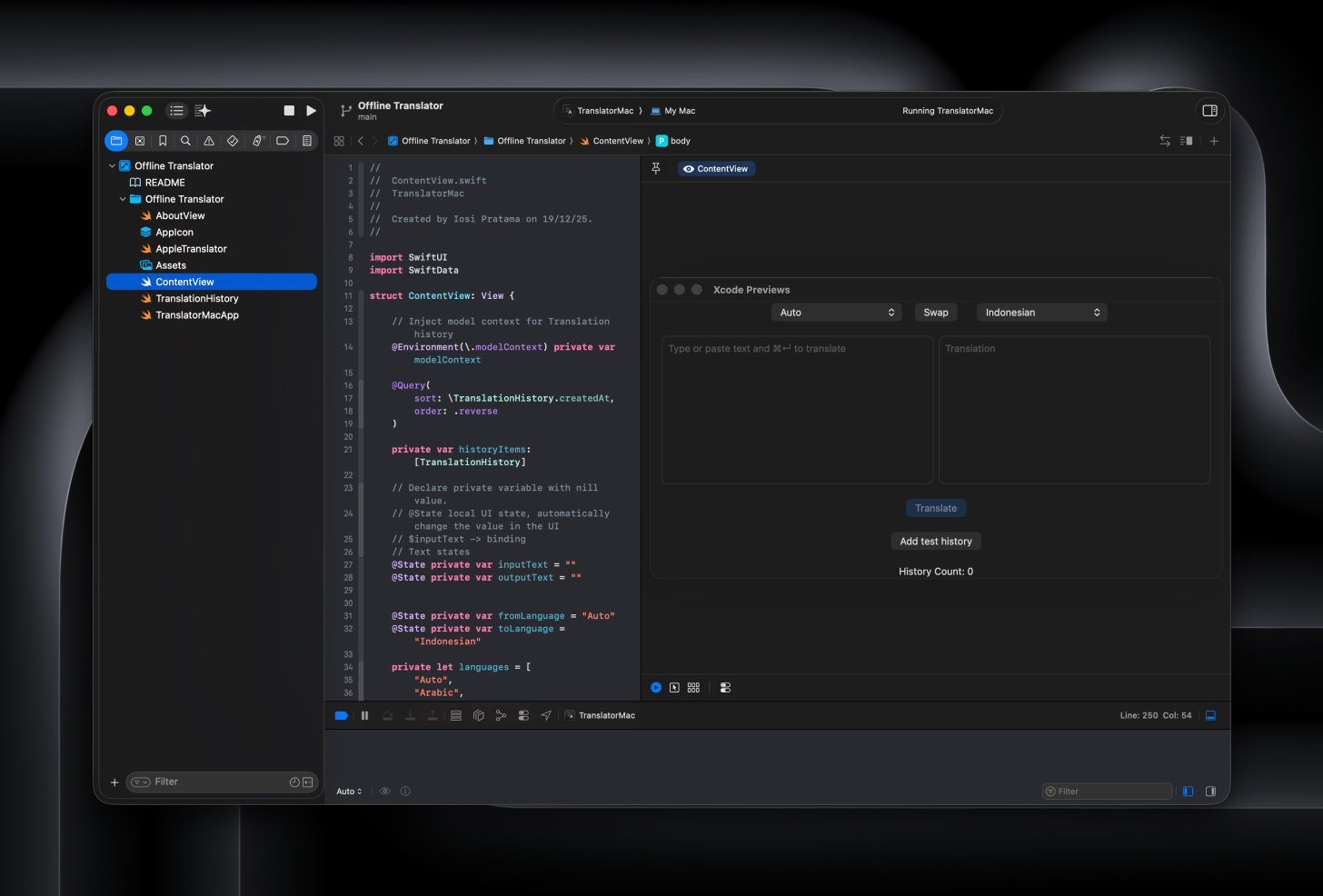1323x896 pixels.
Task: Click the Run (play) button
Action: 311,111
